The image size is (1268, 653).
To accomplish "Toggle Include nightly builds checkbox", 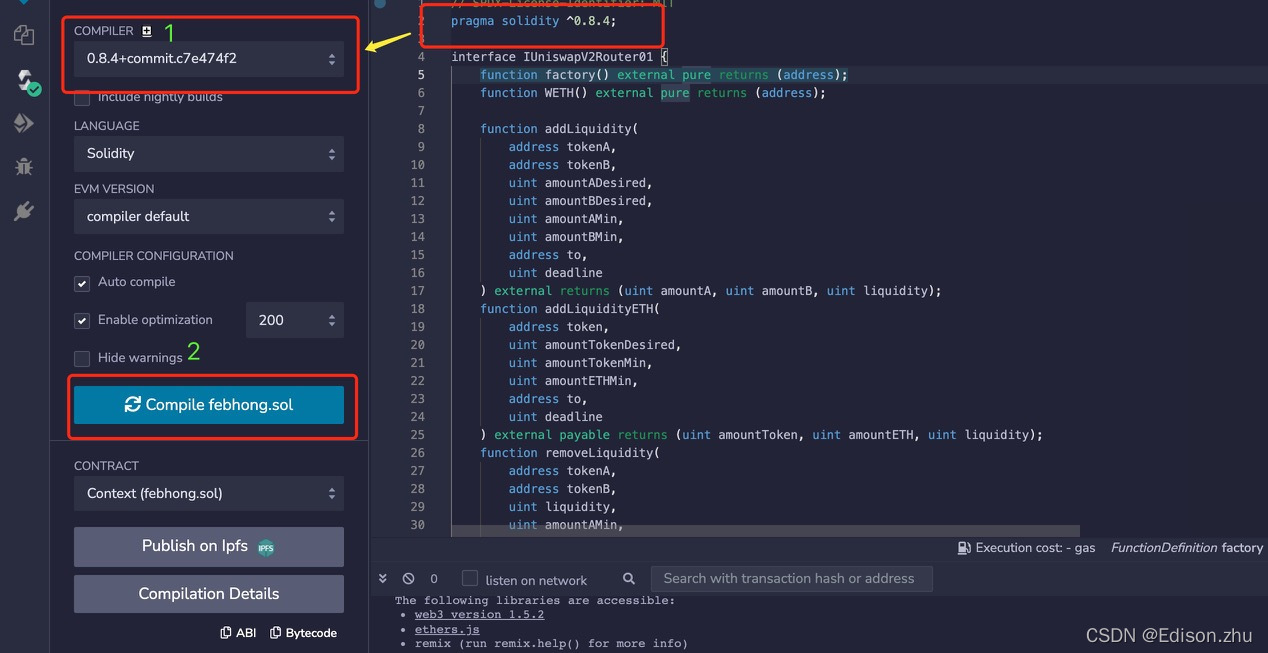I will (82, 98).
